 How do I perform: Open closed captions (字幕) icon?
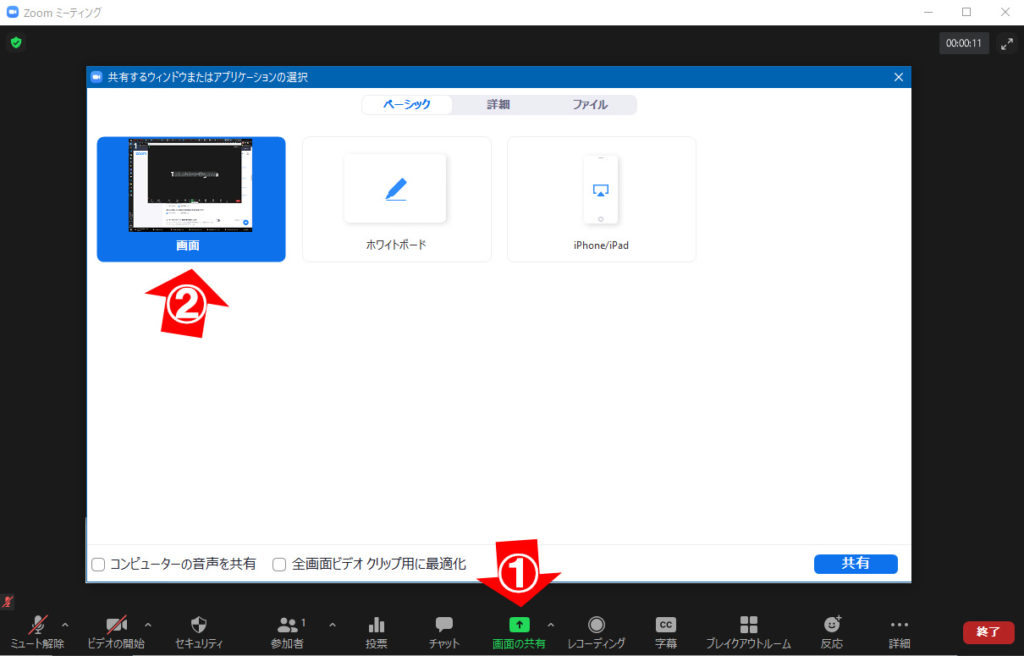click(x=665, y=625)
